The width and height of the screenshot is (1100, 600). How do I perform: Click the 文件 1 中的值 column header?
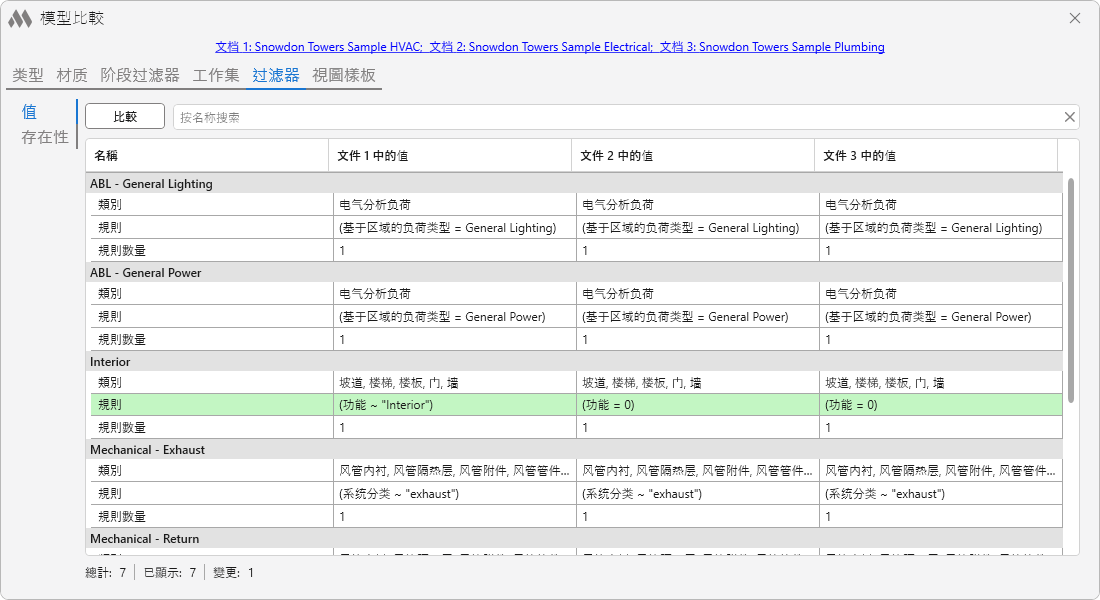point(450,156)
